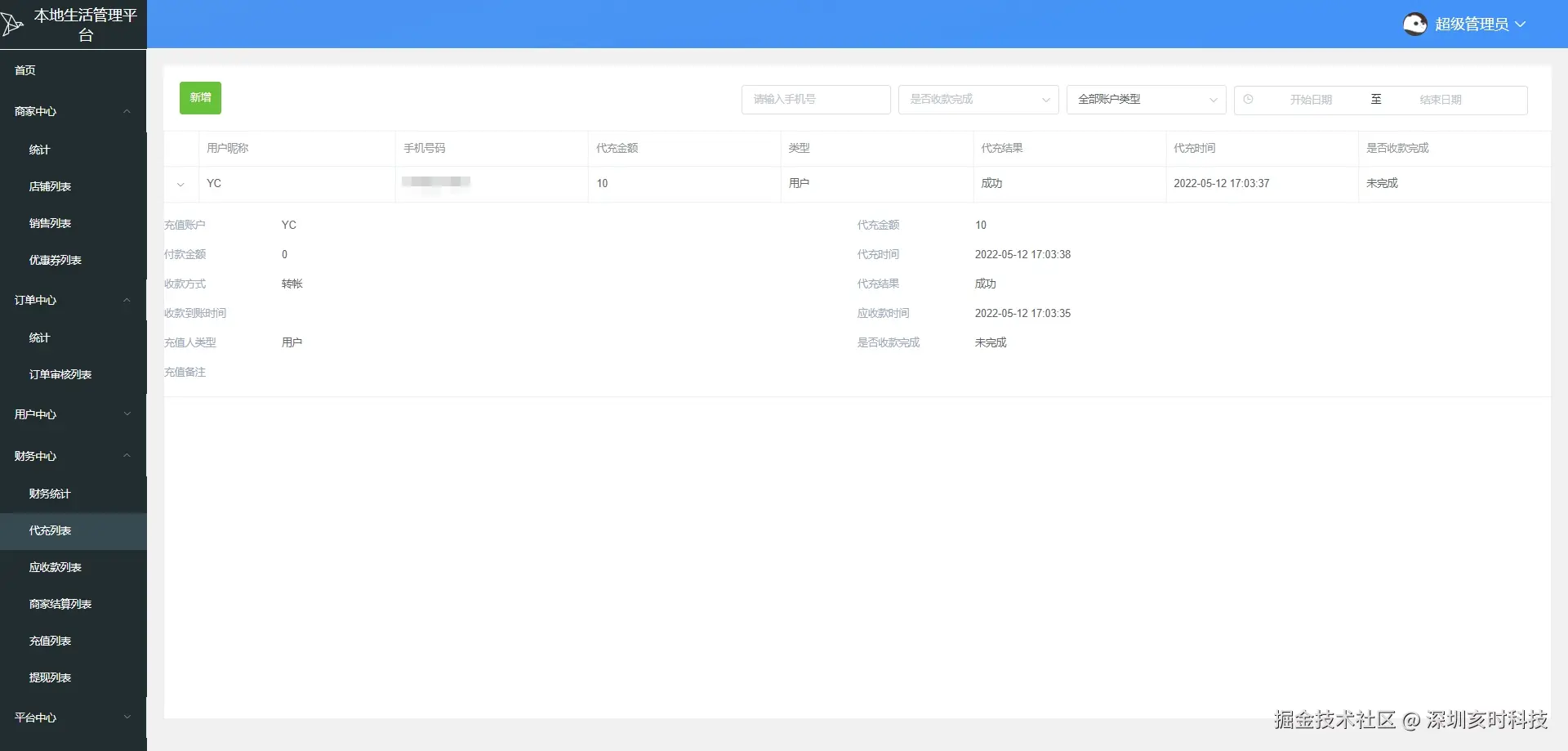Click the clock icon in date range
1568x751 pixels.
tap(1248, 100)
